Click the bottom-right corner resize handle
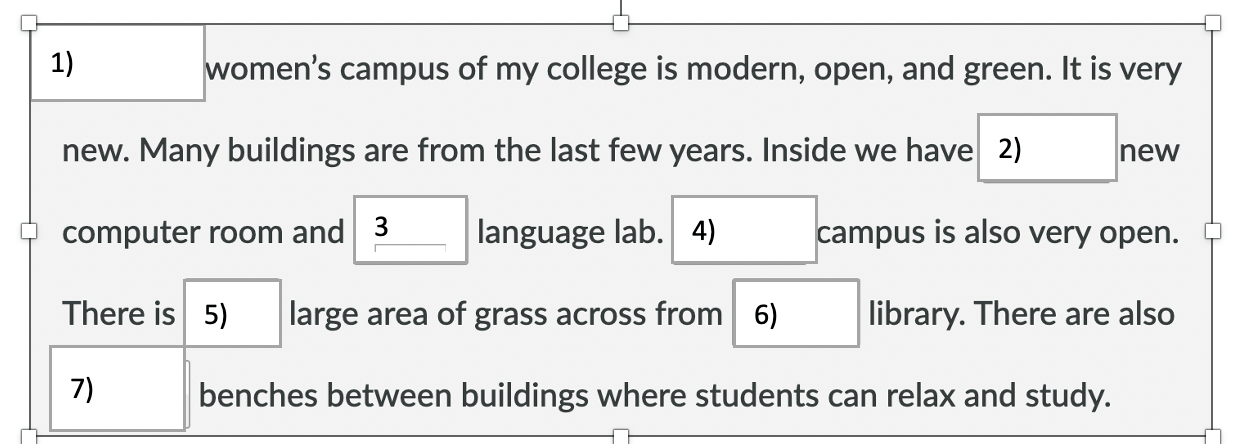 pyautogui.click(x=1213, y=437)
